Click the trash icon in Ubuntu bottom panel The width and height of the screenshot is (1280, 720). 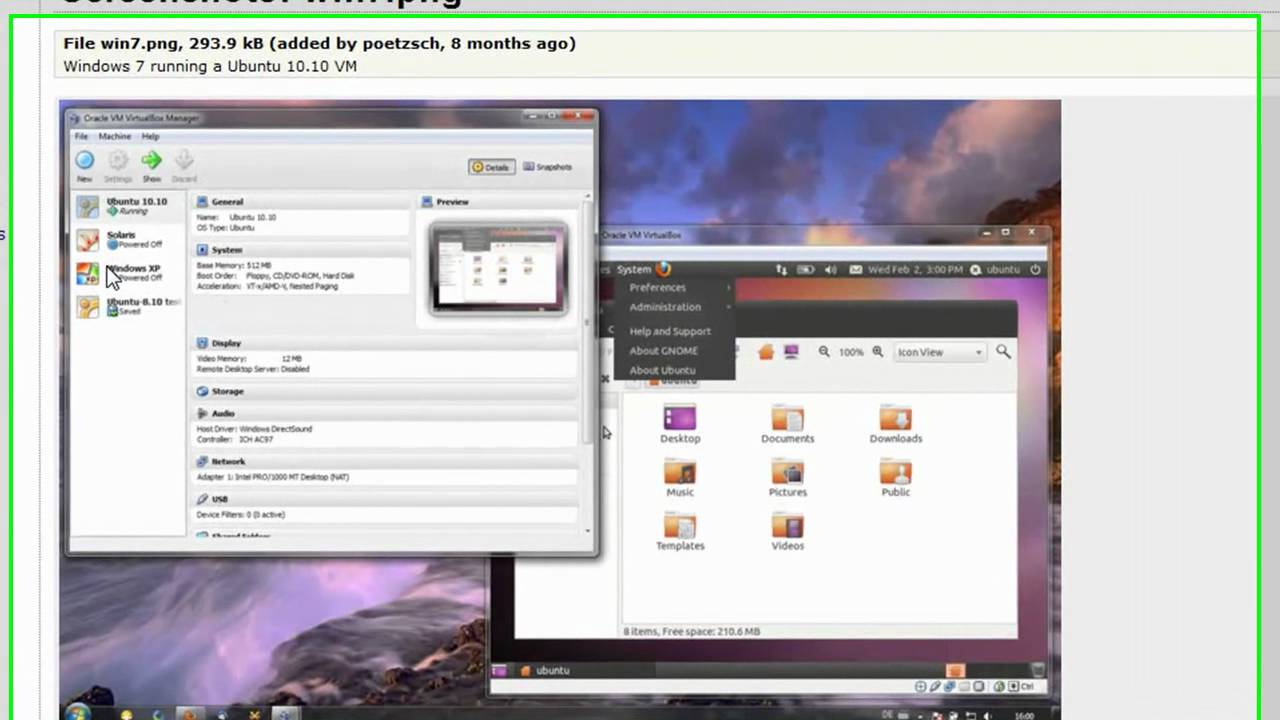pyautogui.click(x=1038, y=671)
